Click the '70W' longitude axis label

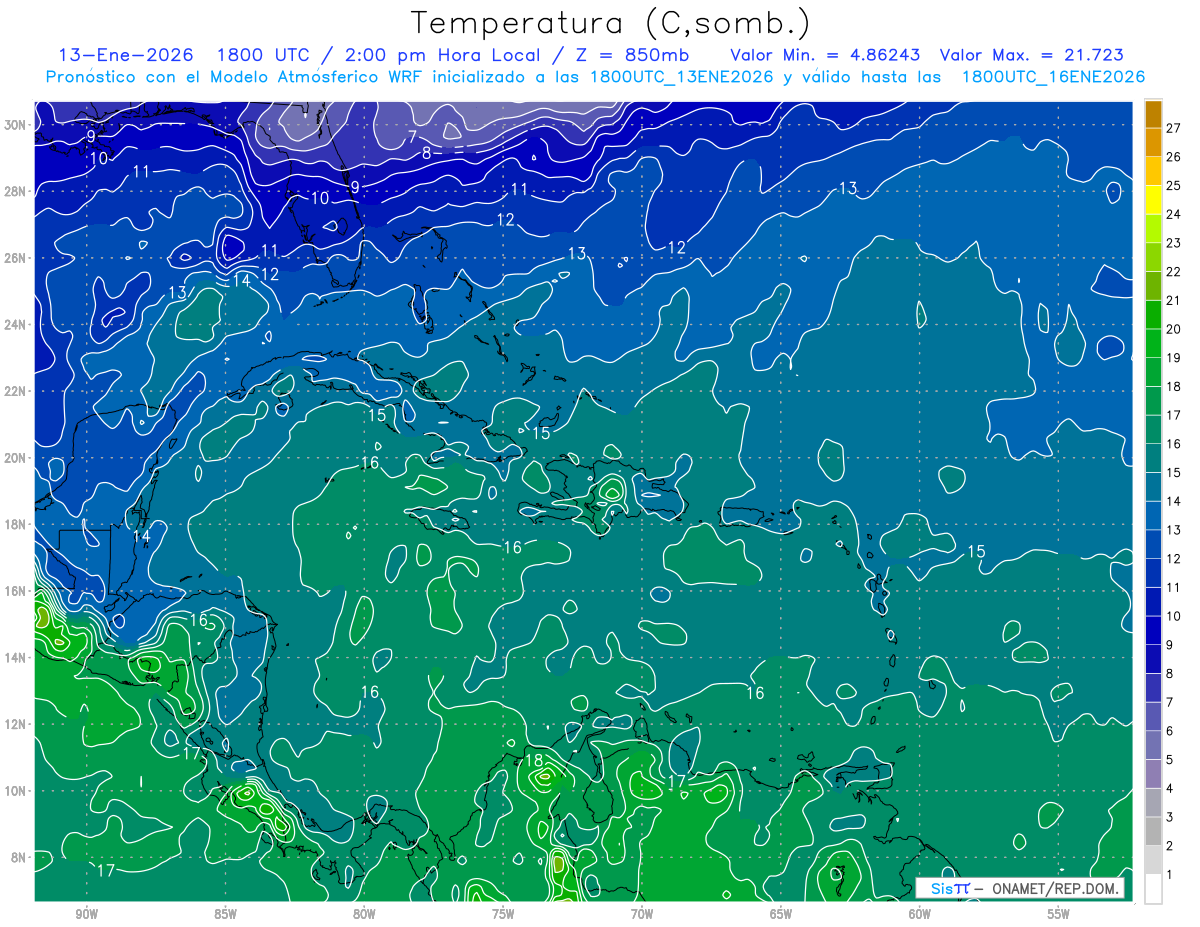pos(642,914)
